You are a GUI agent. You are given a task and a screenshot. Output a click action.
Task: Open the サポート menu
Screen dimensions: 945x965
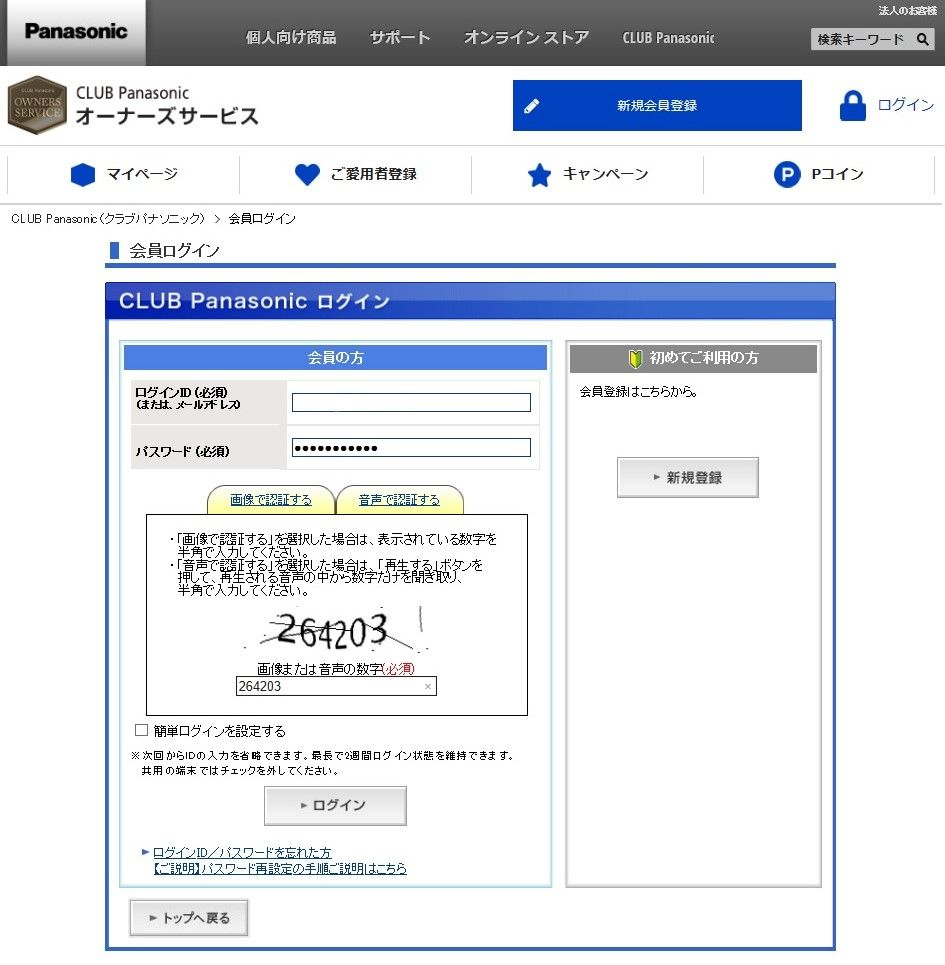[x=399, y=36]
